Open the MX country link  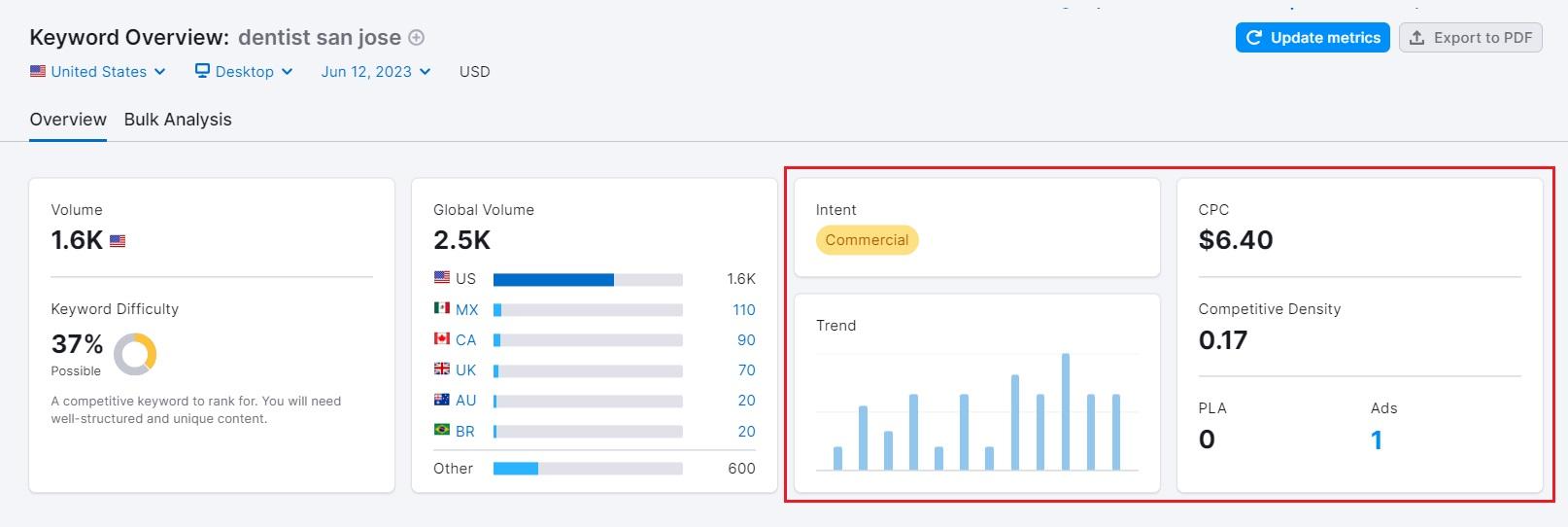point(466,310)
